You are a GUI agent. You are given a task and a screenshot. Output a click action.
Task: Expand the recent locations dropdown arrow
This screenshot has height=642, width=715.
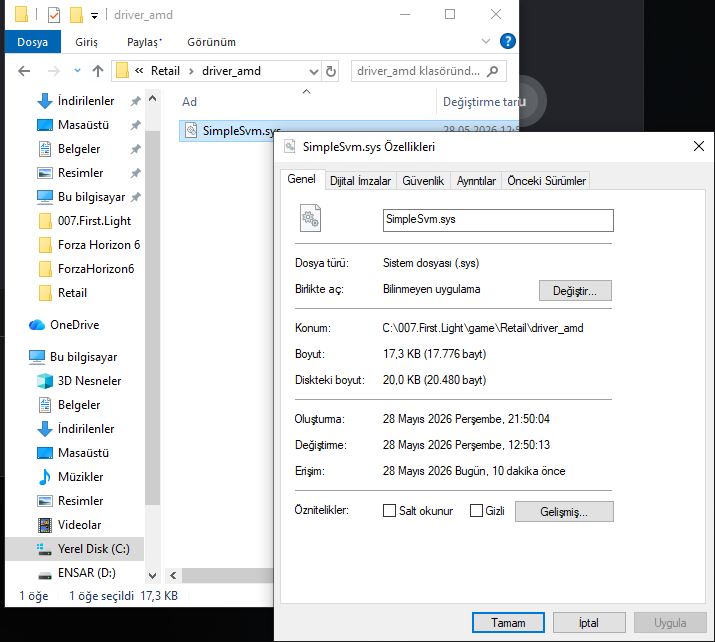tap(77, 71)
